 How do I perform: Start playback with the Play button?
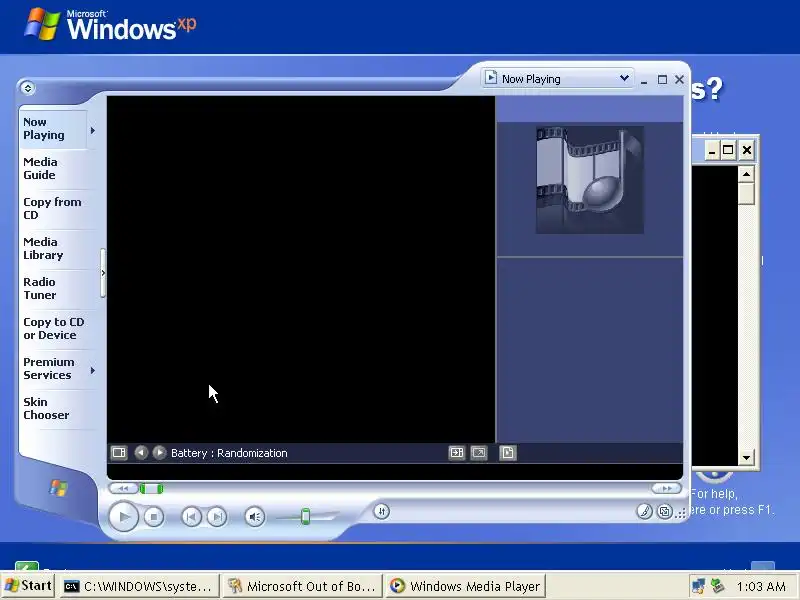tap(123, 516)
